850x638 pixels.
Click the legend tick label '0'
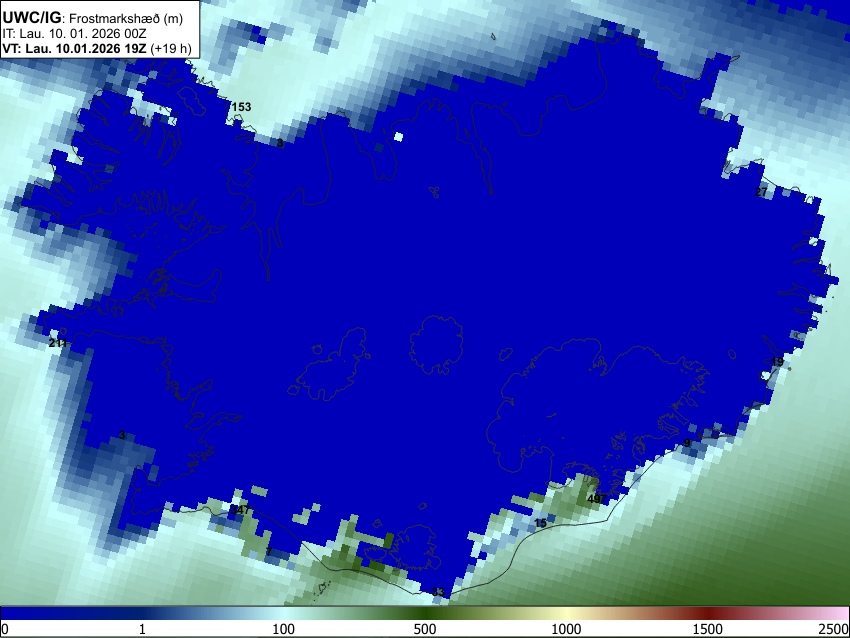(5, 629)
